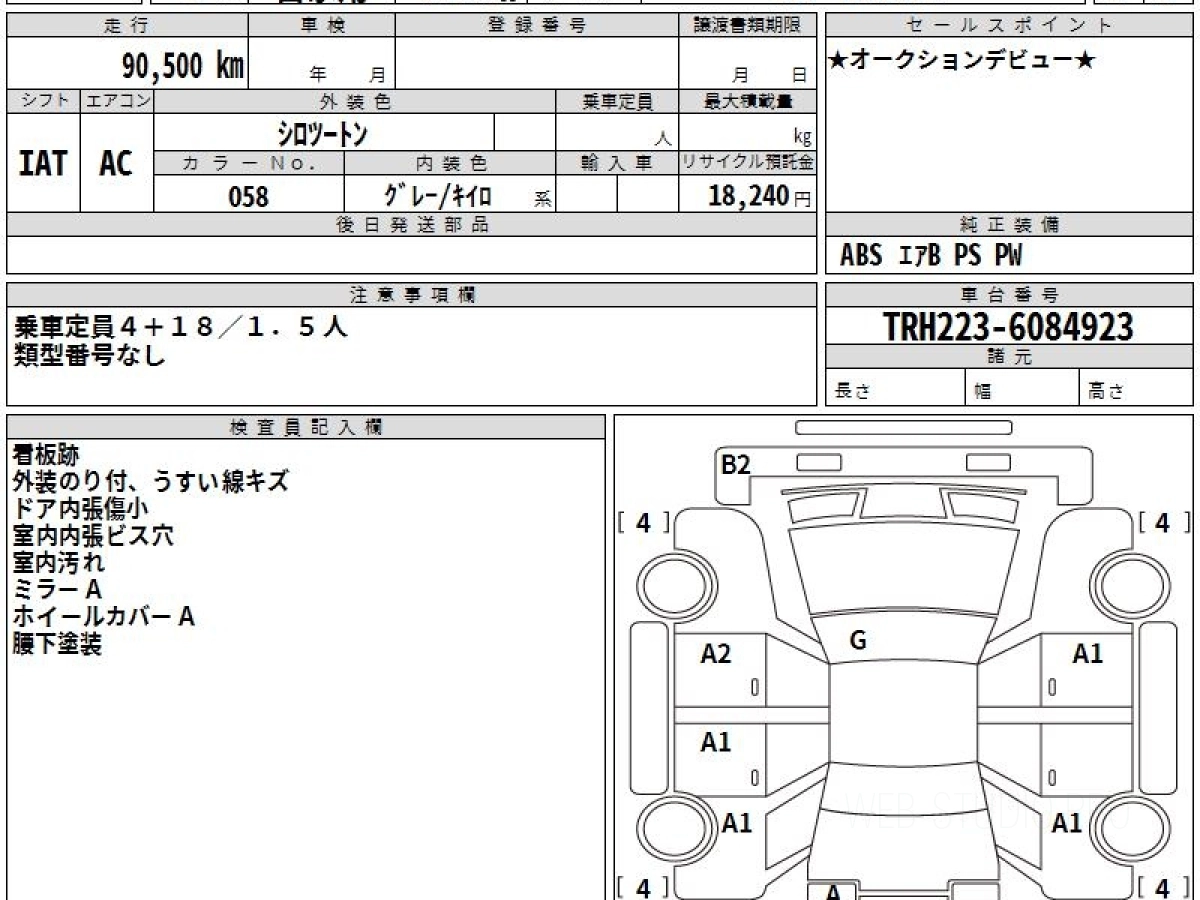
Task: Click the 後日発送部品 header
Action: coord(411,225)
